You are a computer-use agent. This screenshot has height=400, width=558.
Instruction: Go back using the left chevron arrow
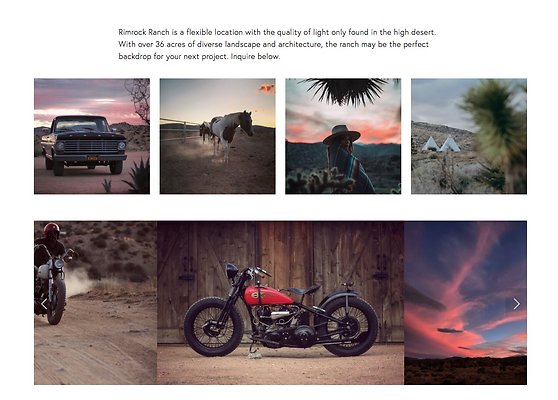pyautogui.click(x=44, y=304)
